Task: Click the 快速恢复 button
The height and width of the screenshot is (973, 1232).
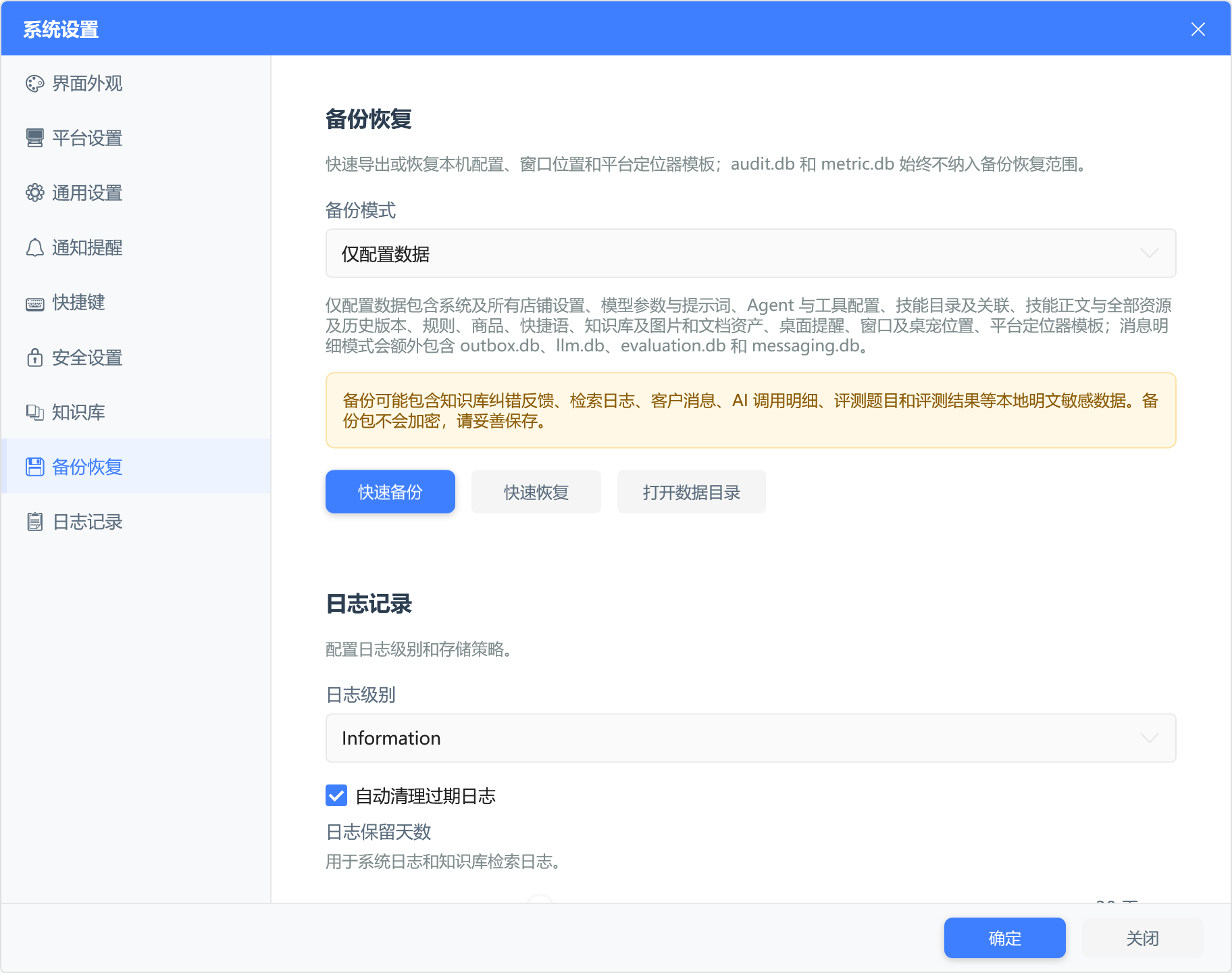Action: tap(536, 492)
